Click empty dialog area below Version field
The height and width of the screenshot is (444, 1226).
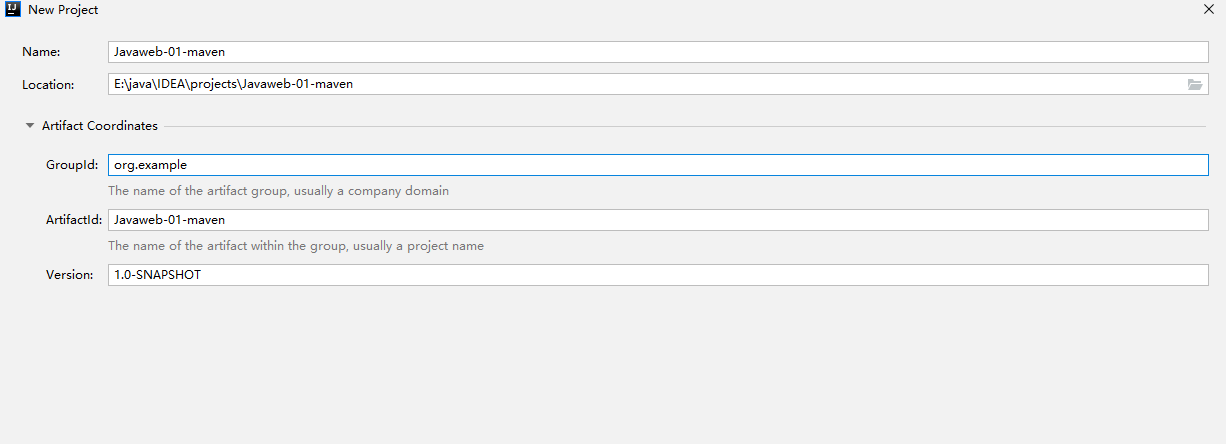pyautogui.click(x=613, y=365)
